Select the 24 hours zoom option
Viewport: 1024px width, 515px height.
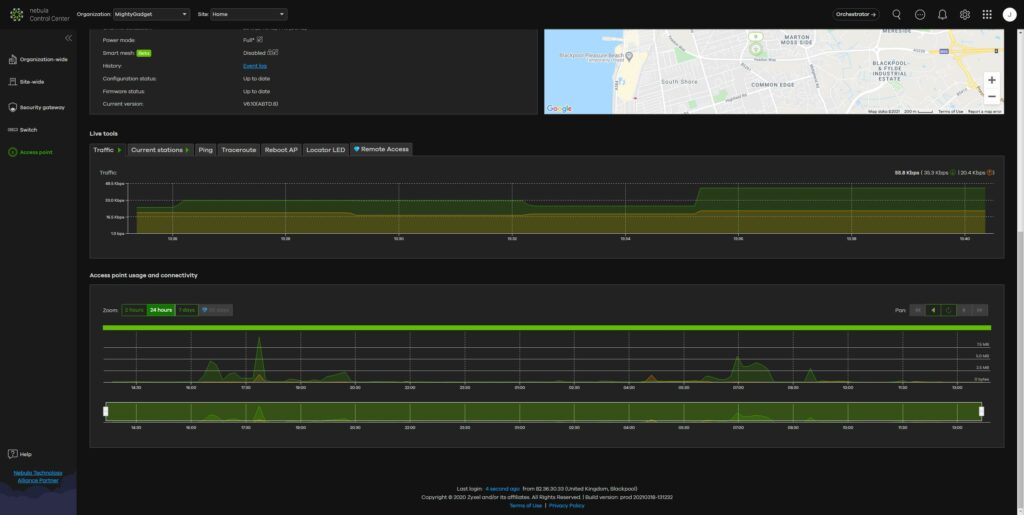(160, 310)
